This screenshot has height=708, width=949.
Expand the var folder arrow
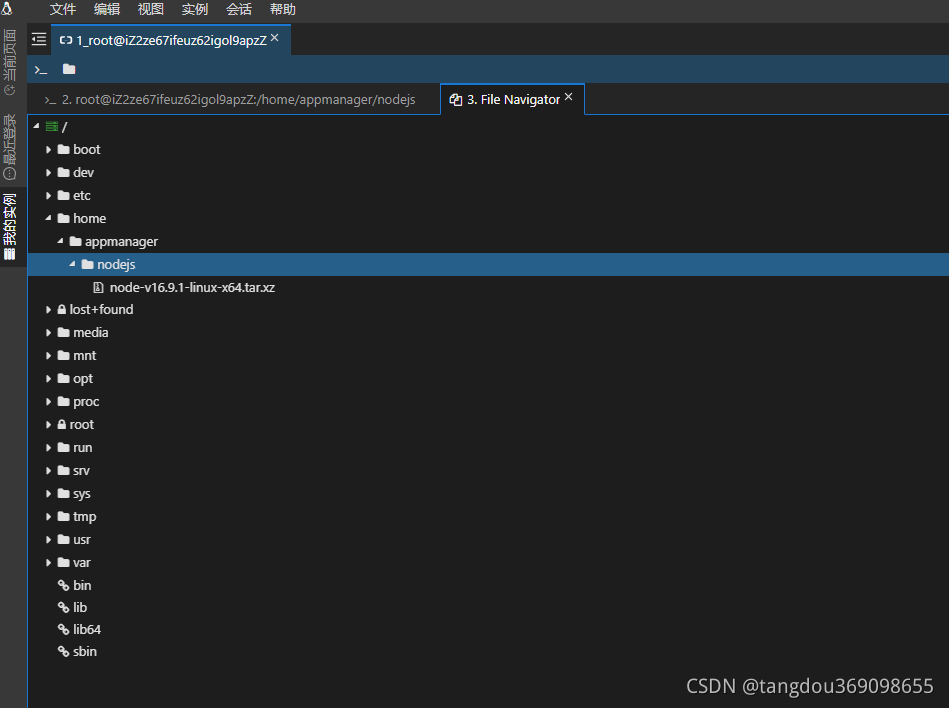click(x=48, y=562)
